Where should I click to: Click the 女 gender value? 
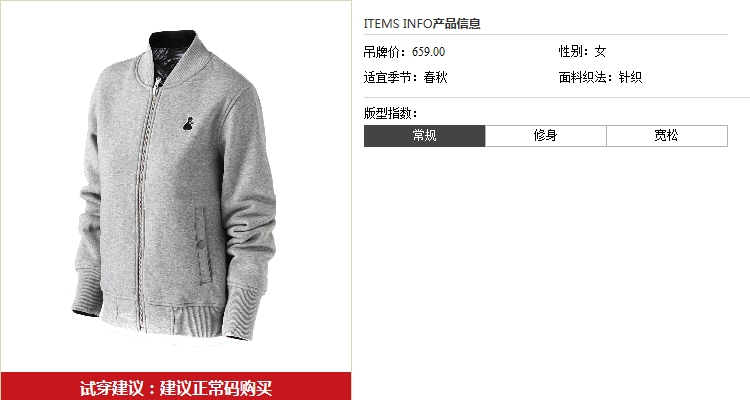tap(600, 51)
